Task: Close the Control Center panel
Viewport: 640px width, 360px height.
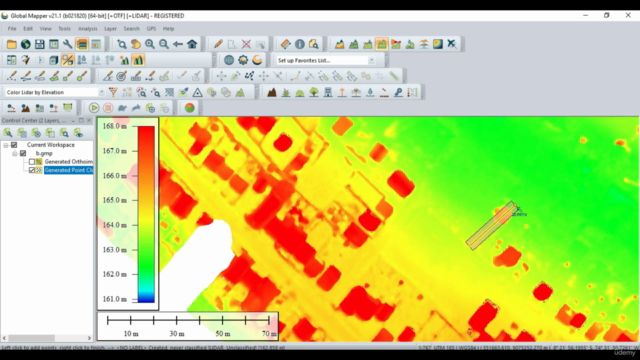Action: coord(89,120)
